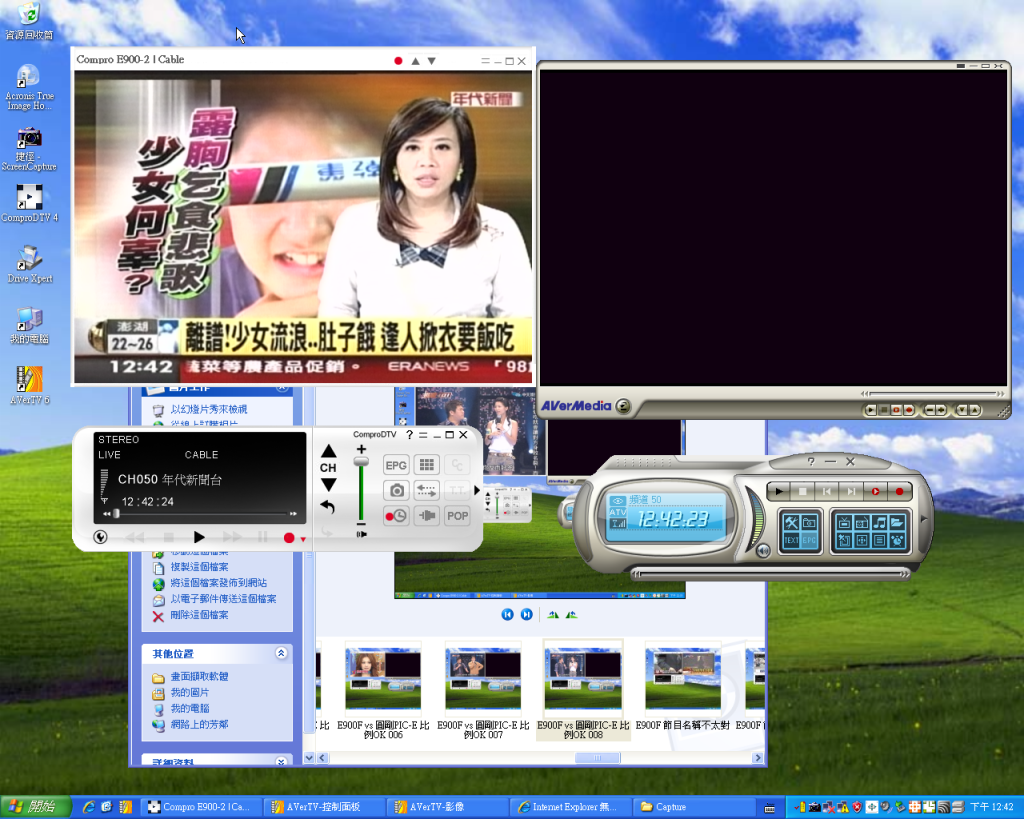Open help on AVerTV control panel
The image size is (1024, 819).
pos(811,462)
